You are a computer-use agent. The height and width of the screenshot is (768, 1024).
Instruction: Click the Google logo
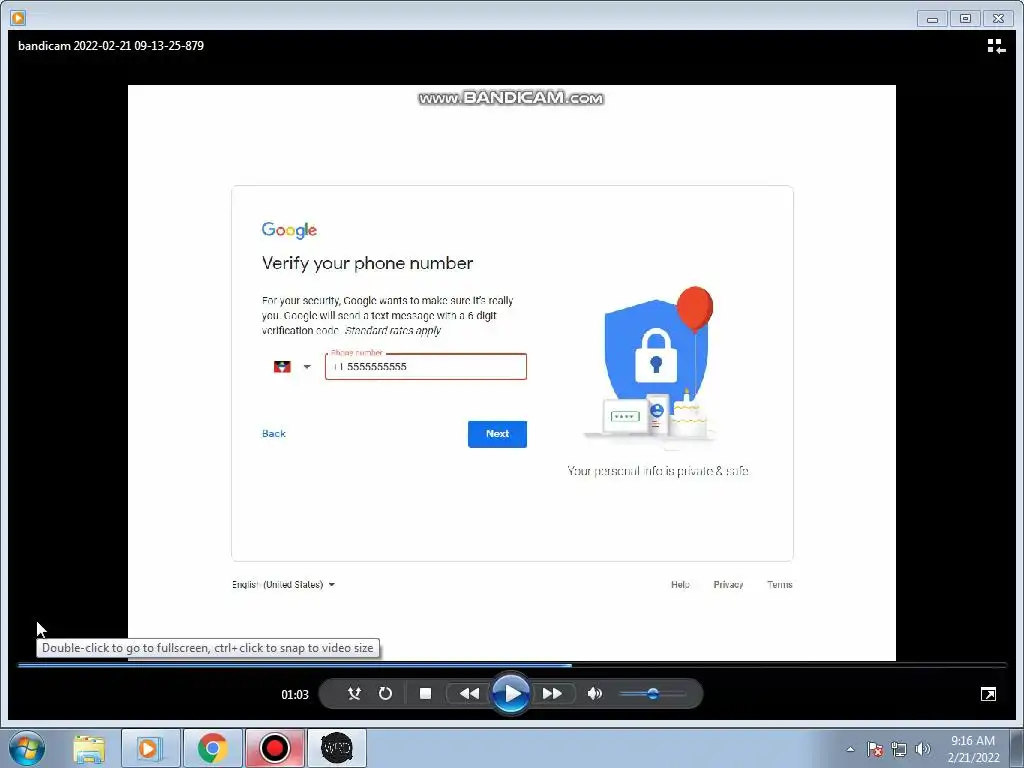289,231
